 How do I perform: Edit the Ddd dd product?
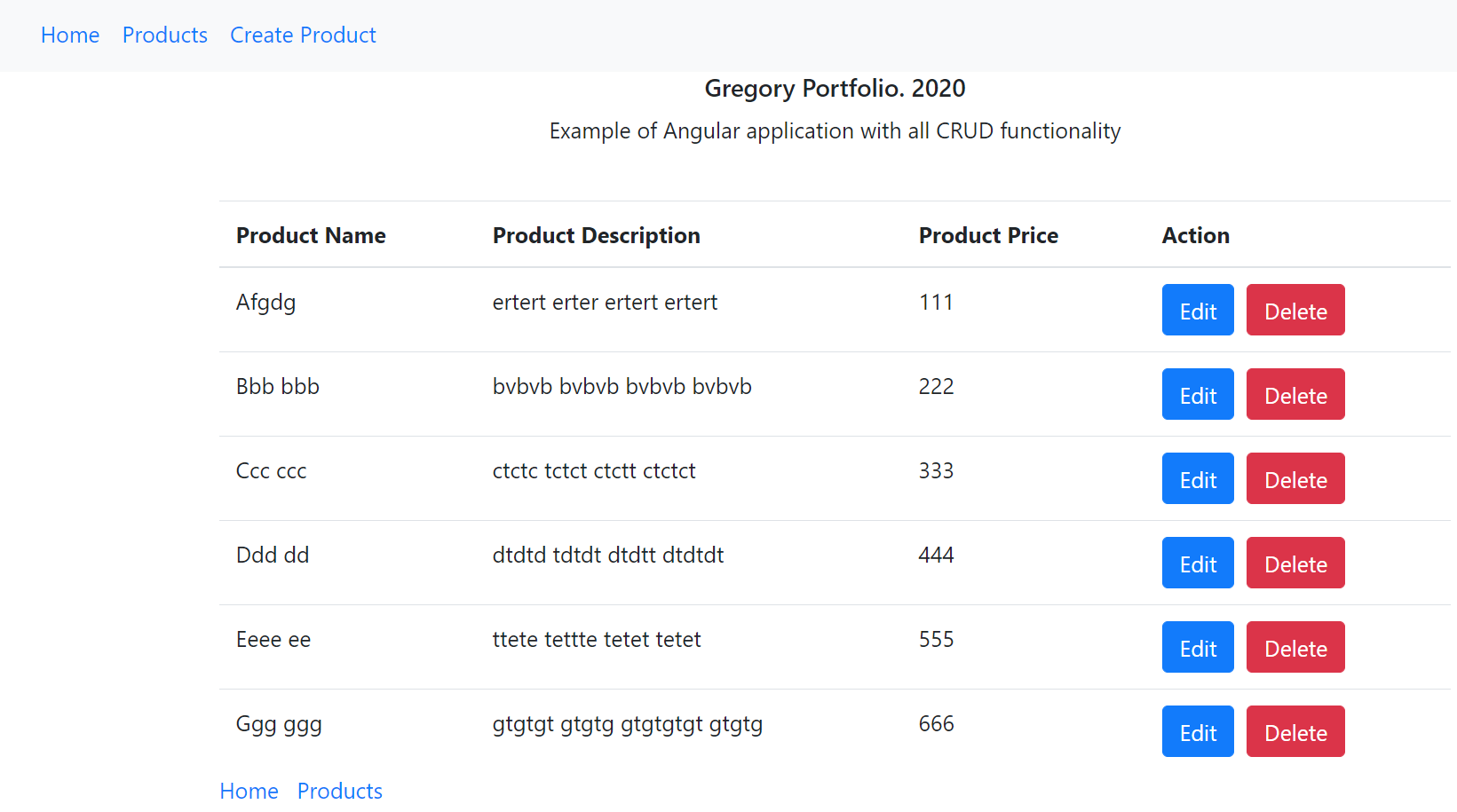(x=1198, y=564)
